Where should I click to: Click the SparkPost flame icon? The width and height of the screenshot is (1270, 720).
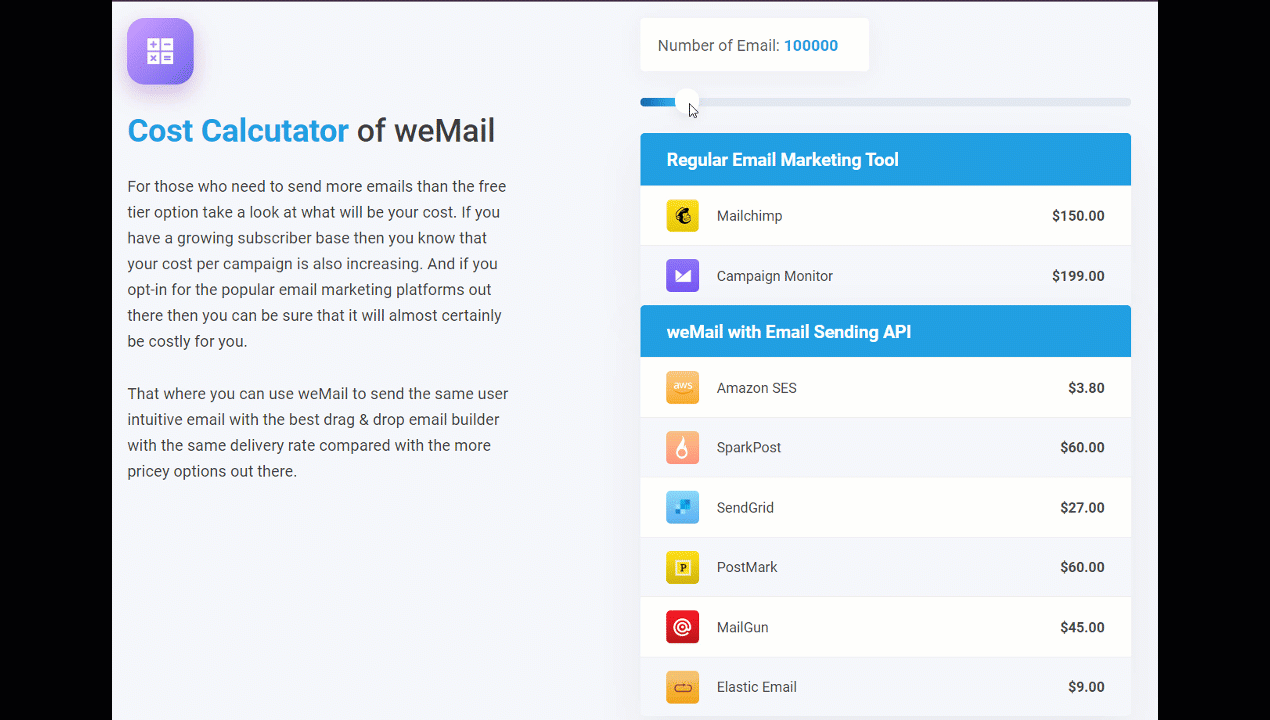[682, 447]
